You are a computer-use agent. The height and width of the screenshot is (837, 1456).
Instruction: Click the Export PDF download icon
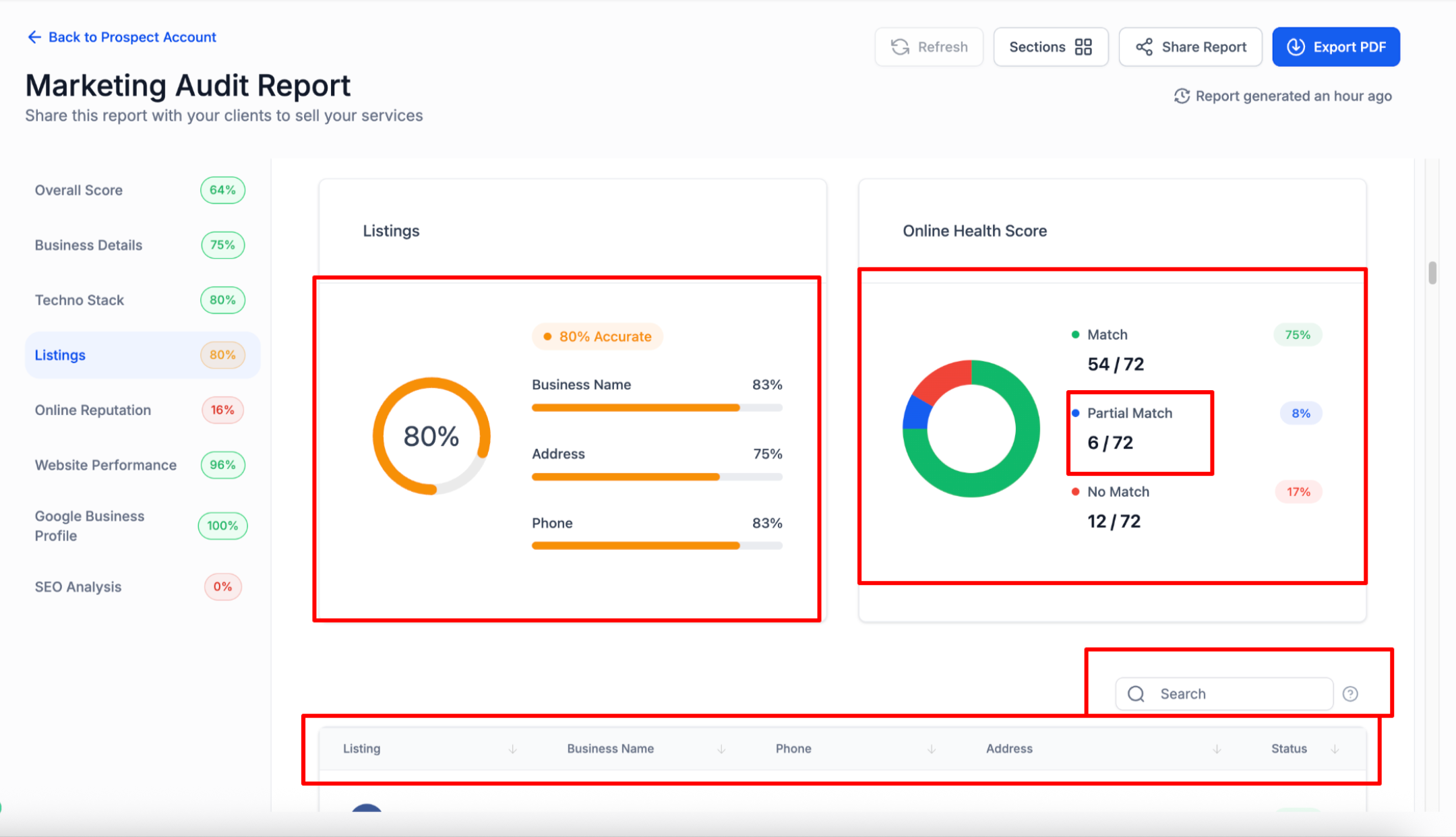[x=1296, y=47]
